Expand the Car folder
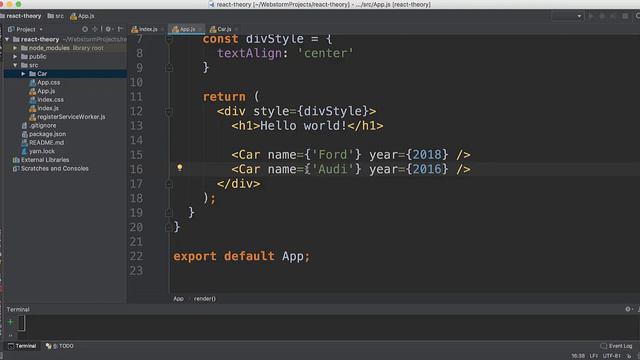 click(23, 74)
